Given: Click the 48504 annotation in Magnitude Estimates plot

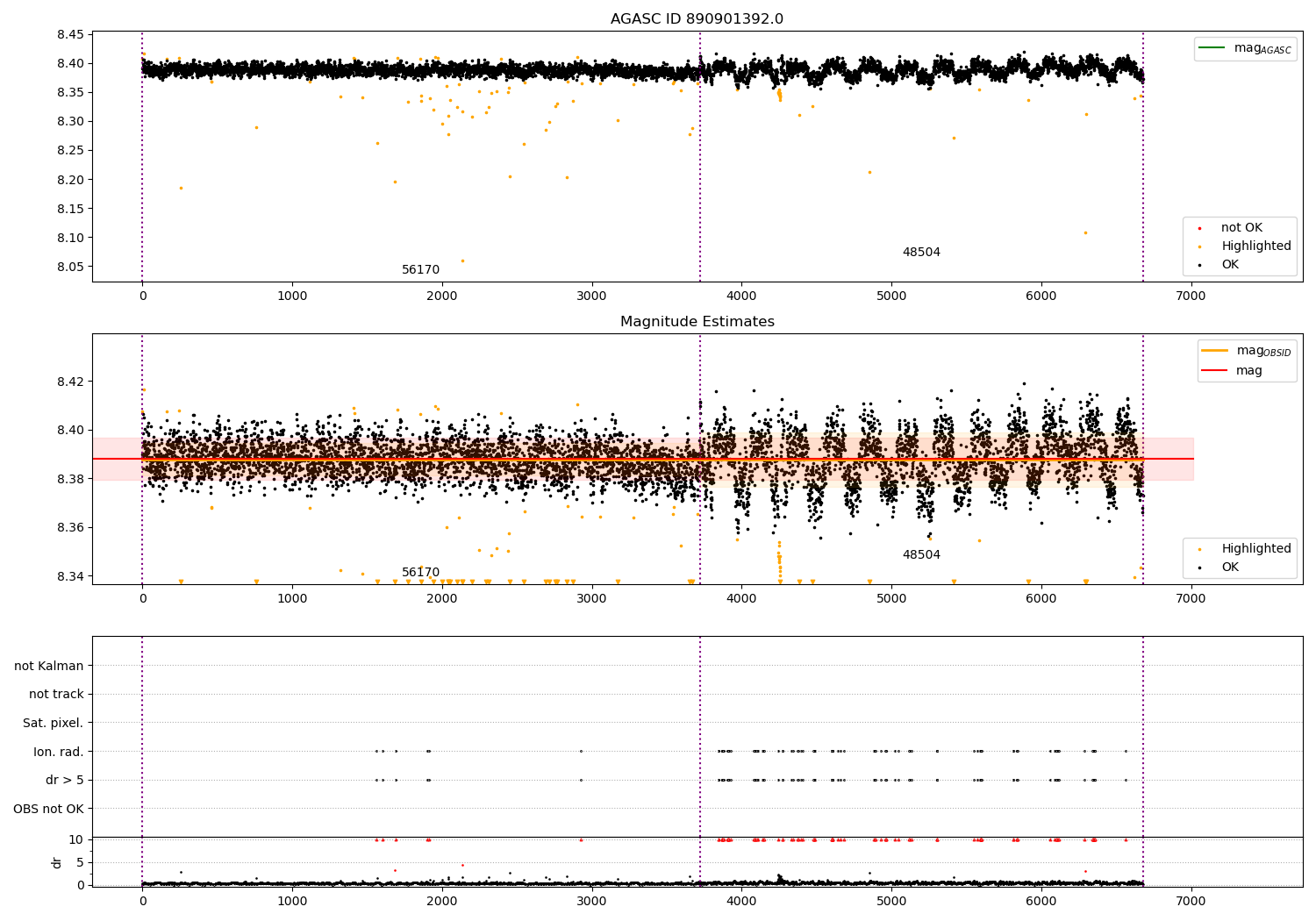Looking at the screenshot, I should [921, 555].
